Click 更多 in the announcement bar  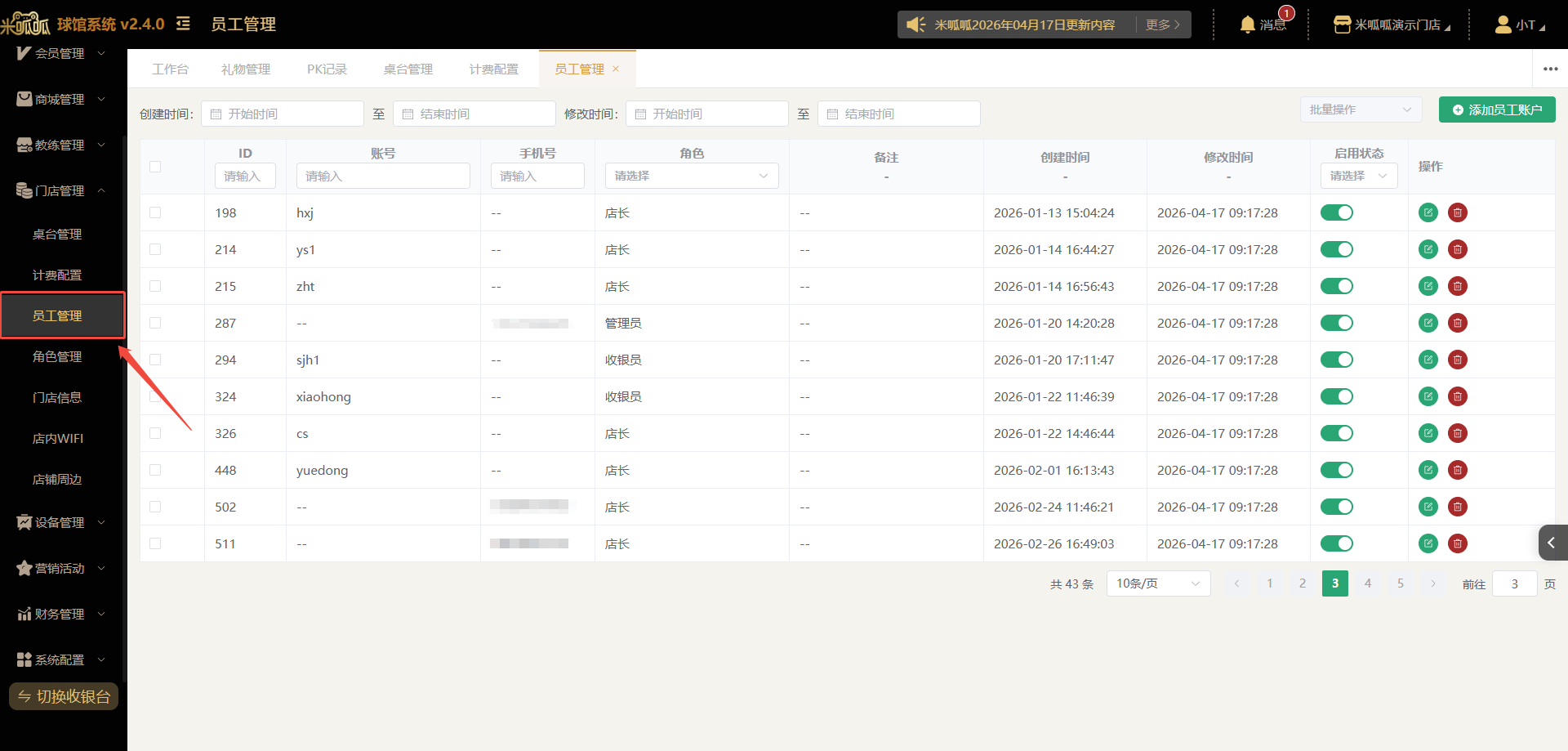click(x=1162, y=25)
